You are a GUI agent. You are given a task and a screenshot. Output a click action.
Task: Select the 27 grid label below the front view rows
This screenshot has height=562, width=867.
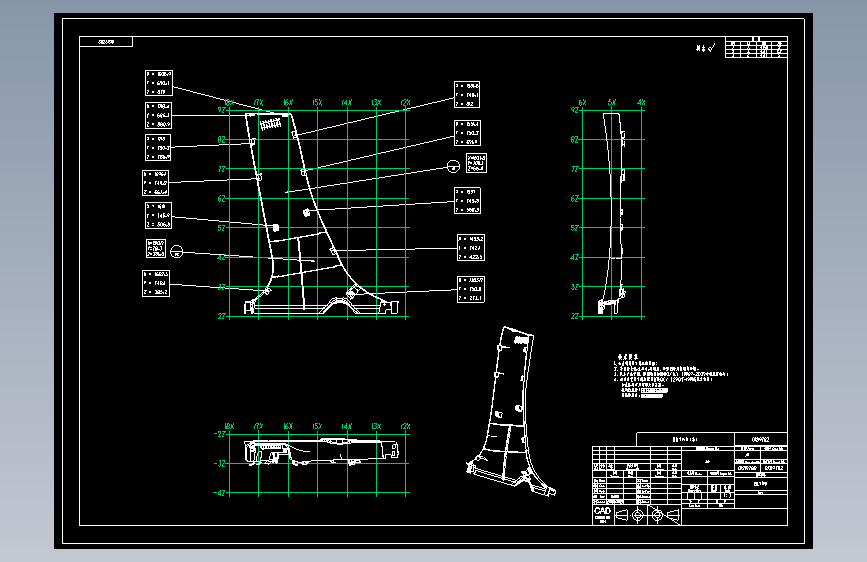point(222,316)
